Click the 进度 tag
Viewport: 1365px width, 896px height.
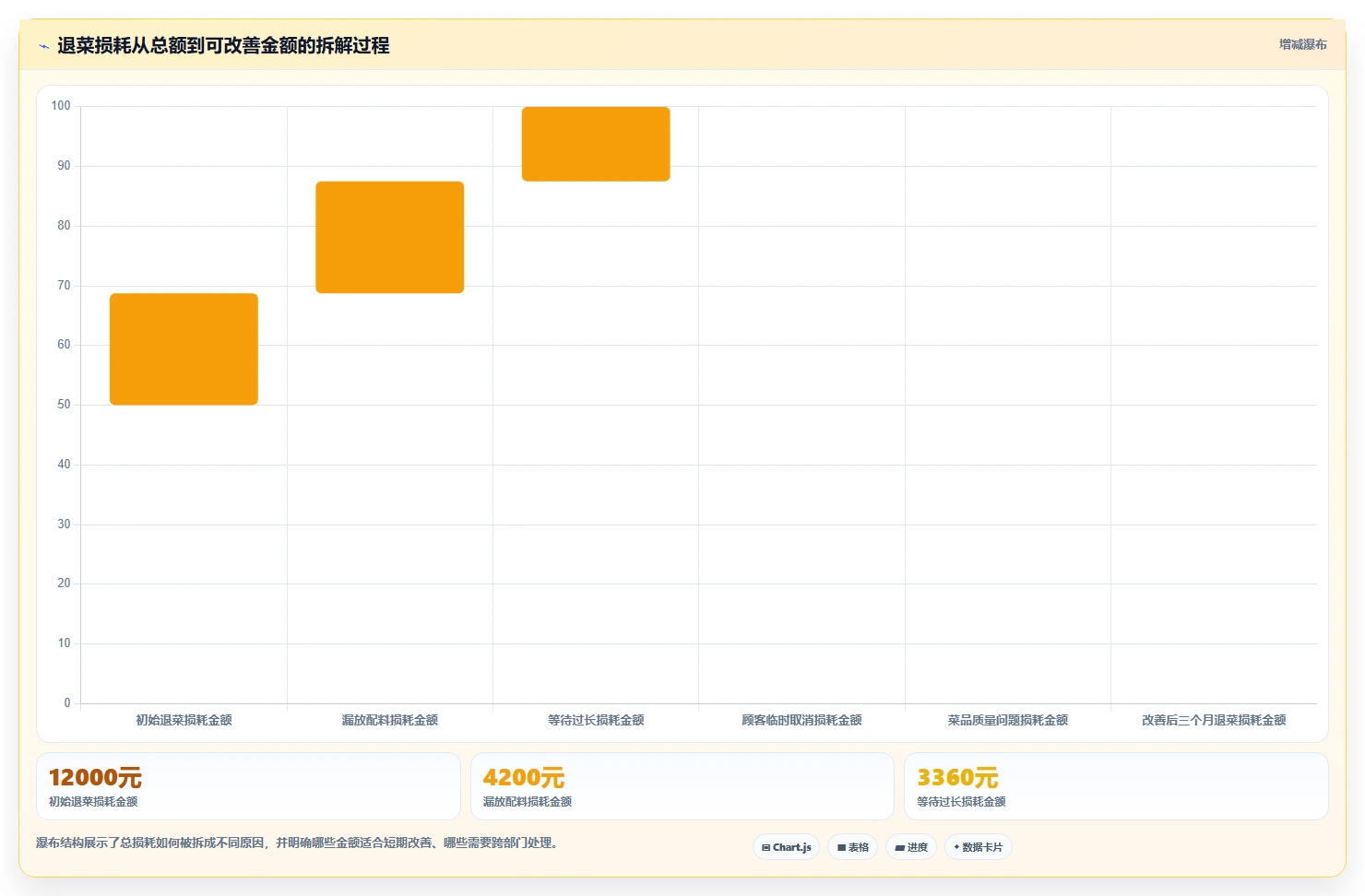coord(911,847)
